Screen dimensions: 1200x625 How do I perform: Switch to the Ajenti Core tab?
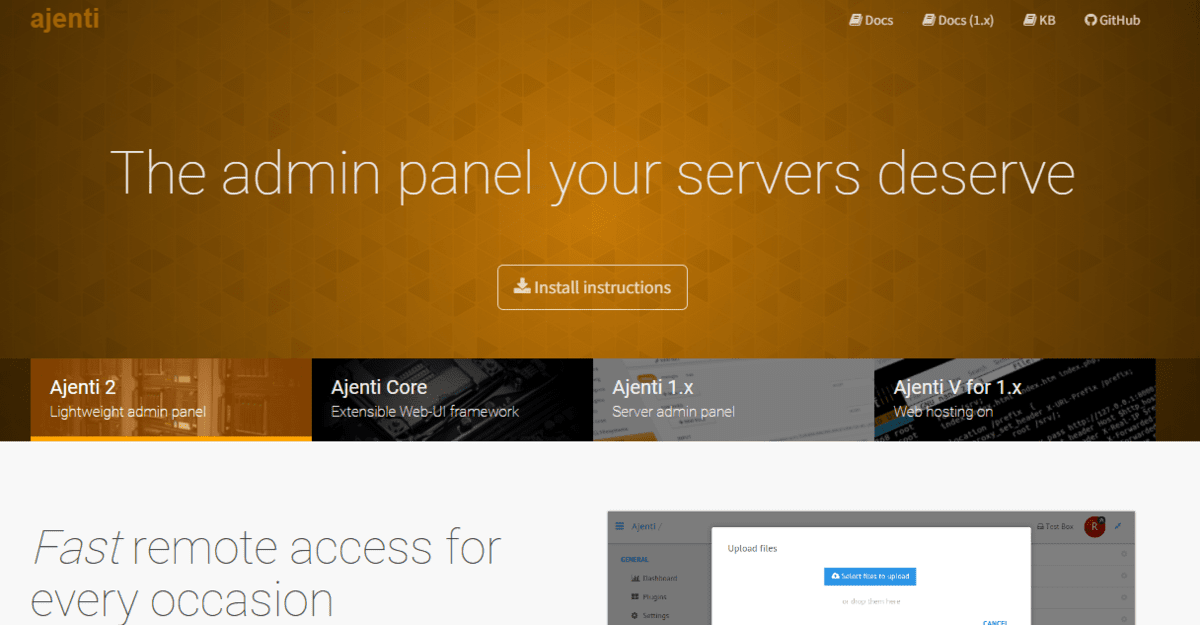click(x=452, y=399)
